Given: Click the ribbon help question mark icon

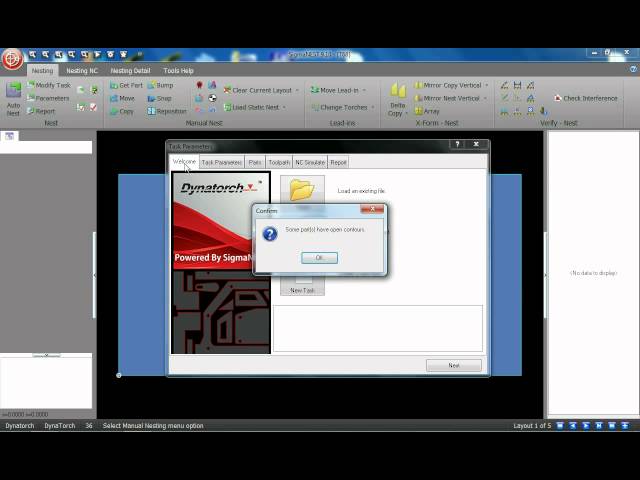Looking at the screenshot, I should pyautogui.click(x=633, y=69).
